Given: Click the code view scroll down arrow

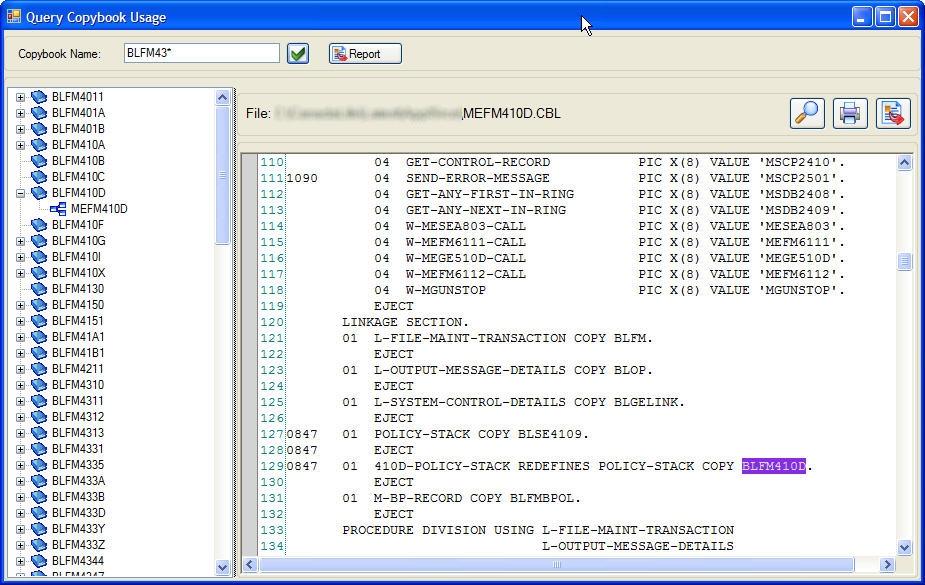Looking at the screenshot, I should coord(904,547).
